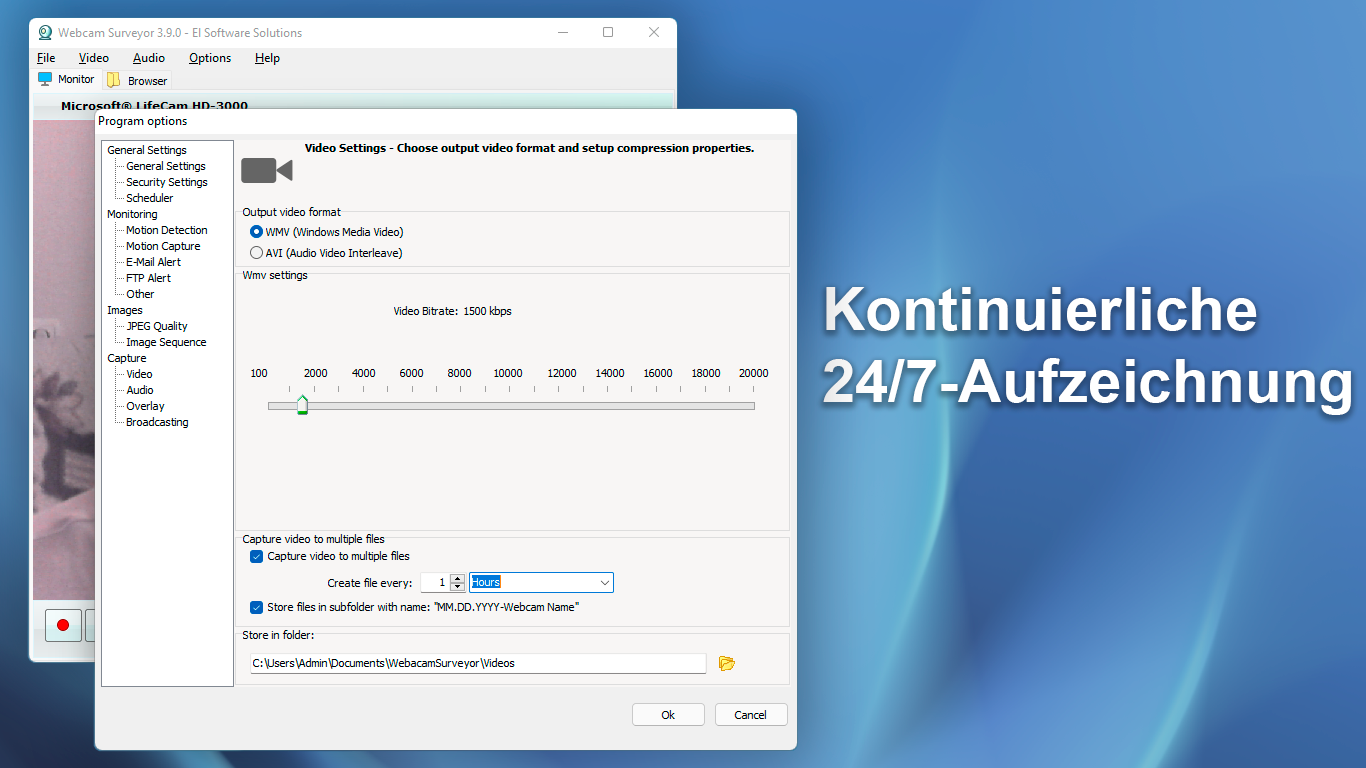Open Image Sequence settings
Viewport: 1366px width, 768px height.
[x=166, y=342]
